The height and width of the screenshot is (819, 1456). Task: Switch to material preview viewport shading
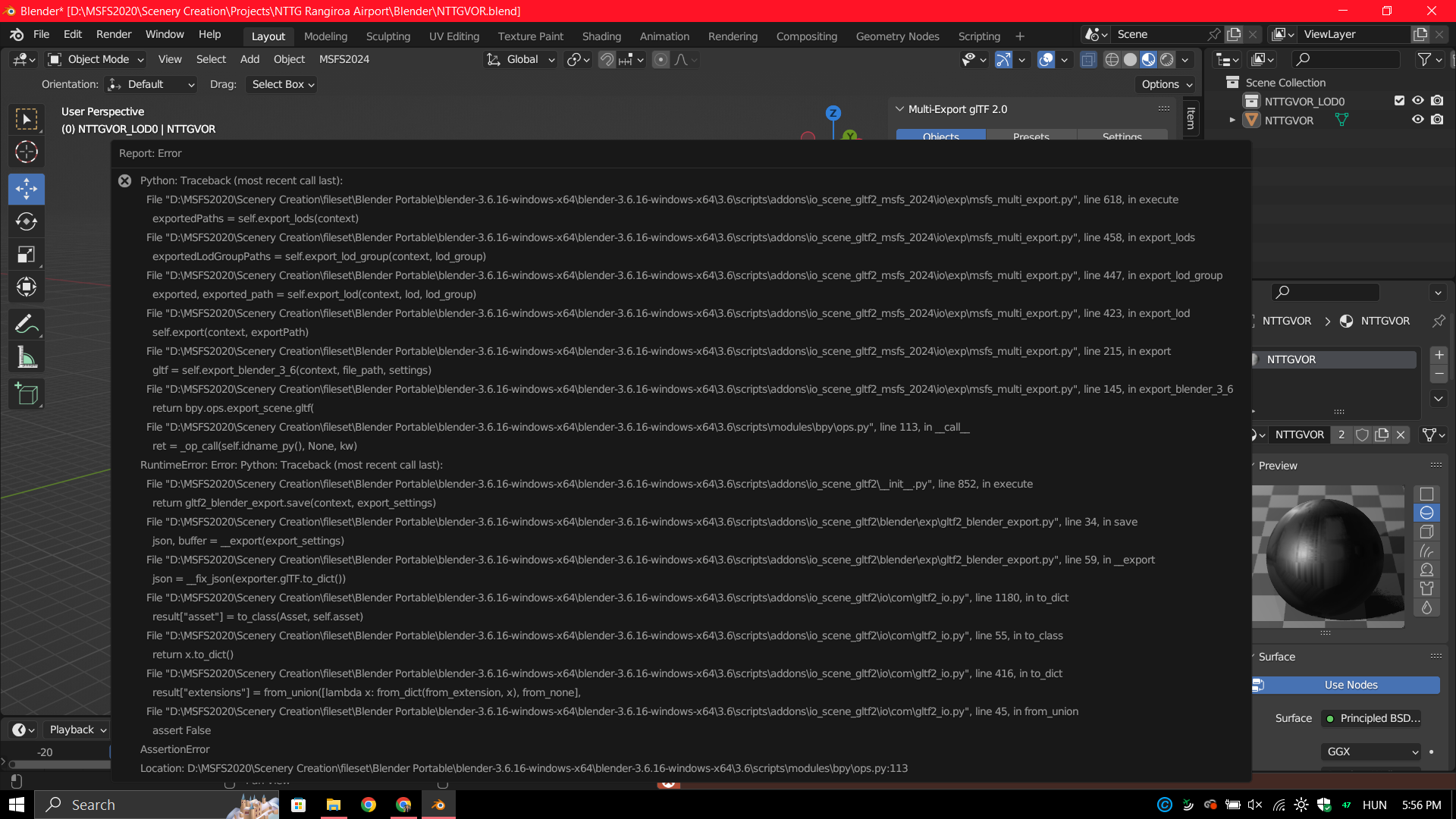tap(1148, 60)
